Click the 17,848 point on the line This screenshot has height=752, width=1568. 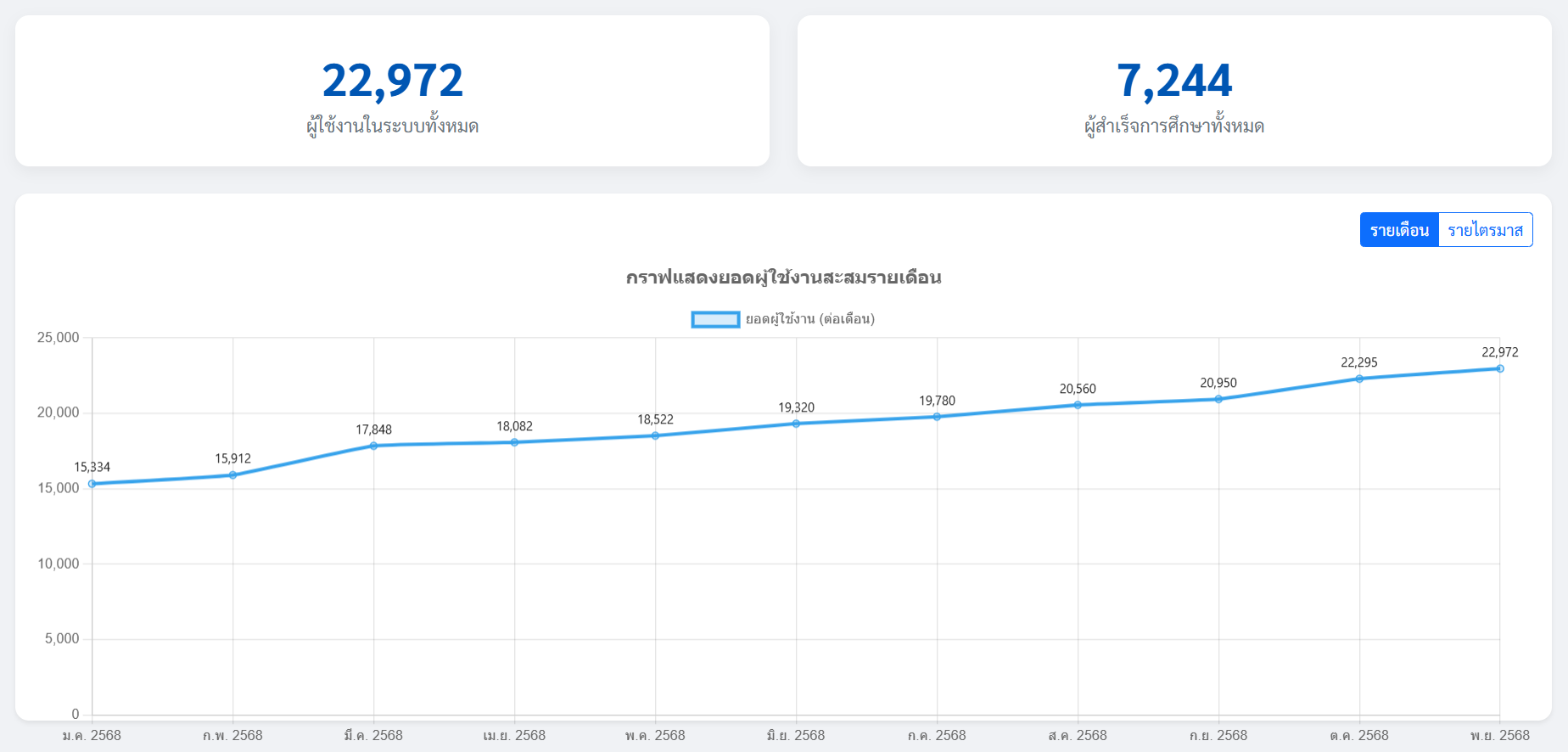(x=374, y=446)
